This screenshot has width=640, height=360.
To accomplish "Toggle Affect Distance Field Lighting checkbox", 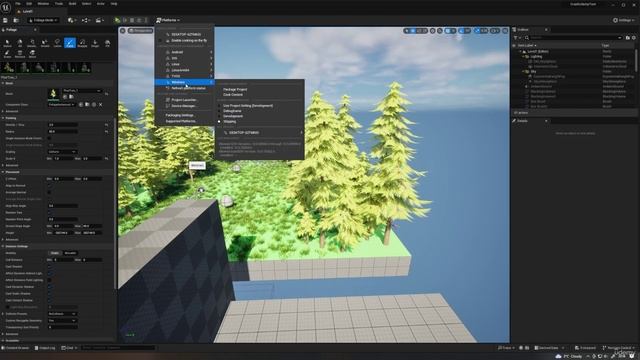I will tap(49, 280).
